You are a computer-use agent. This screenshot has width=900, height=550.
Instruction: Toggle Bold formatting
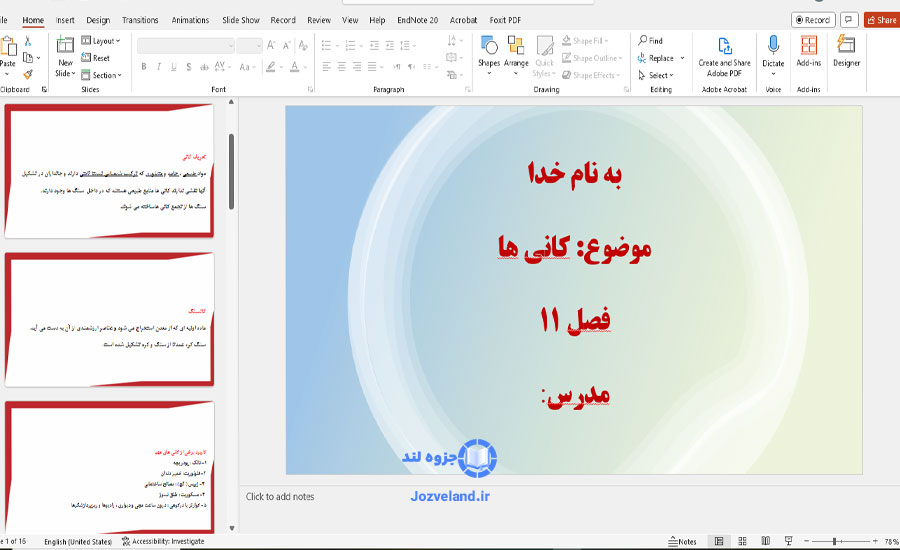tap(144, 67)
